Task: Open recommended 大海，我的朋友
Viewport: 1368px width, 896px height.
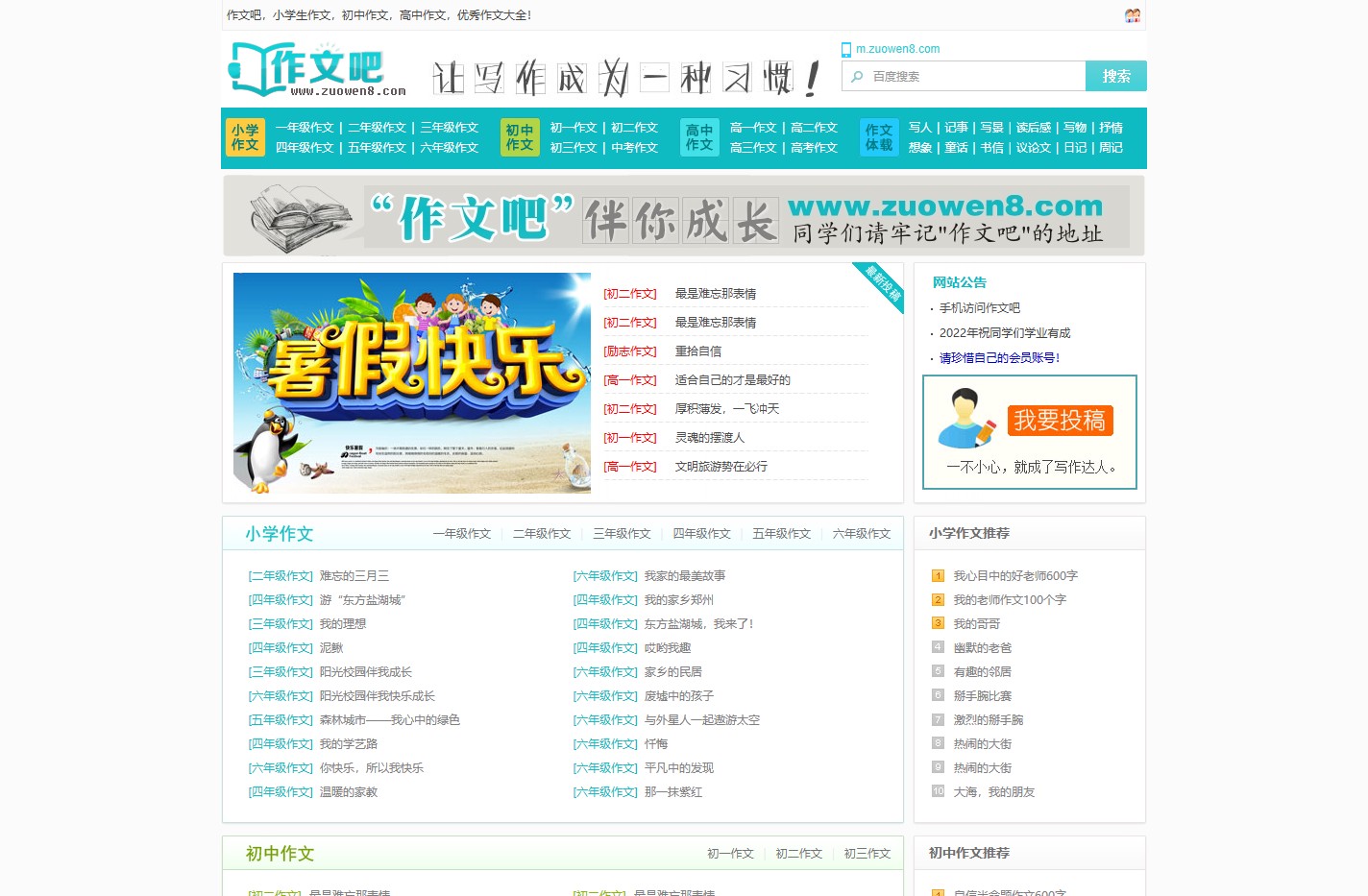Action: (993, 792)
